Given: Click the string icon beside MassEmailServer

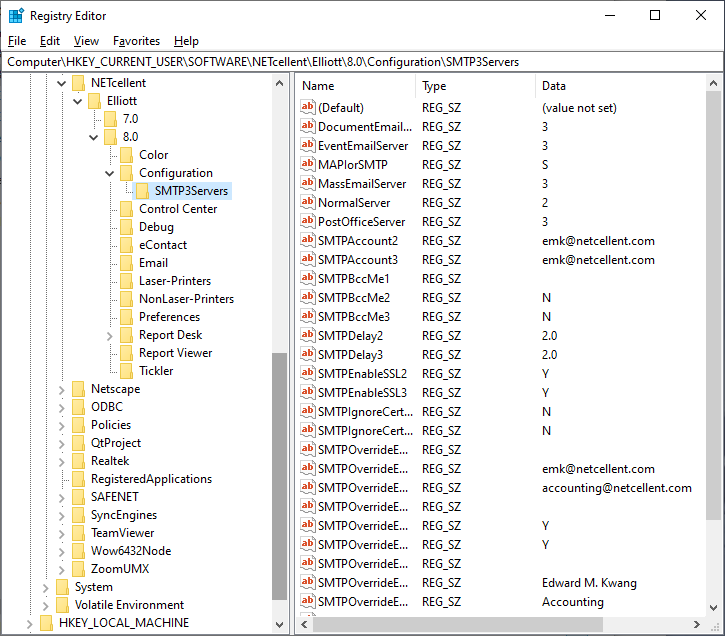Looking at the screenshot, I should coord(307,183).
